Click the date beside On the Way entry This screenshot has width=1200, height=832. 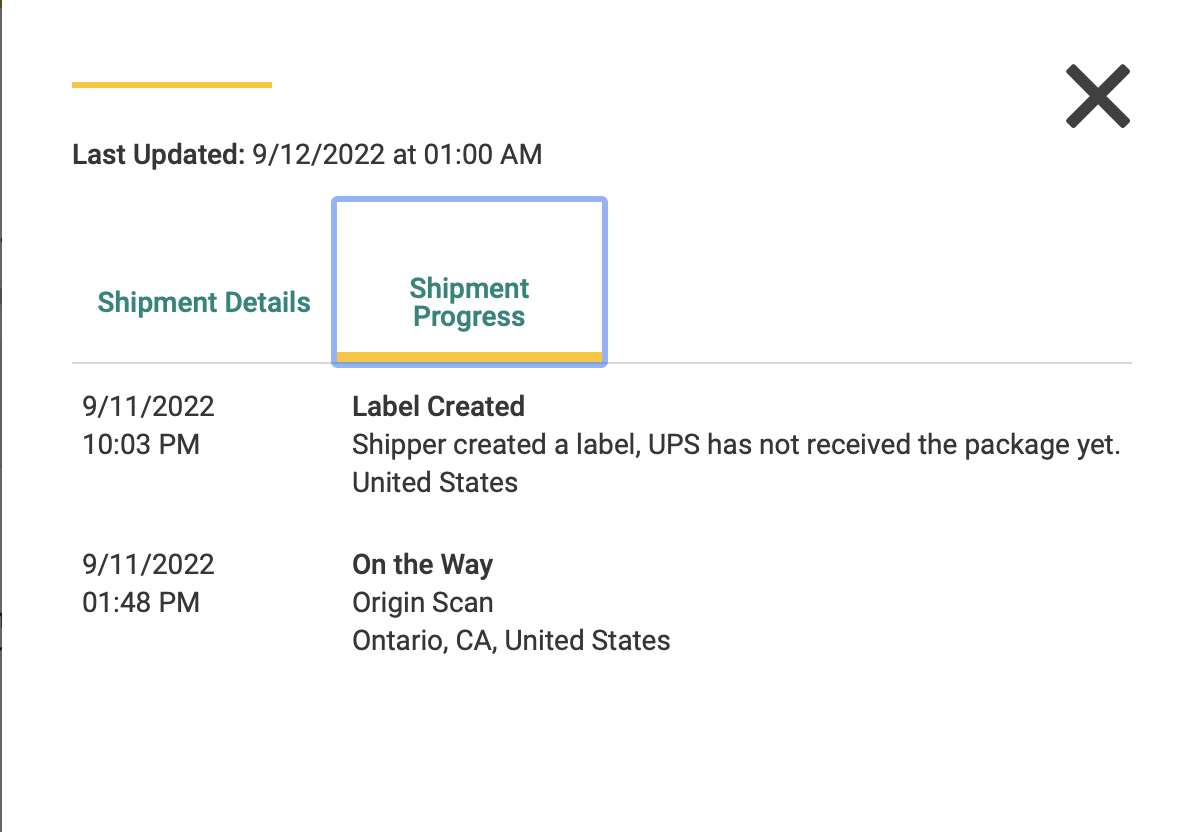[148, 564]
